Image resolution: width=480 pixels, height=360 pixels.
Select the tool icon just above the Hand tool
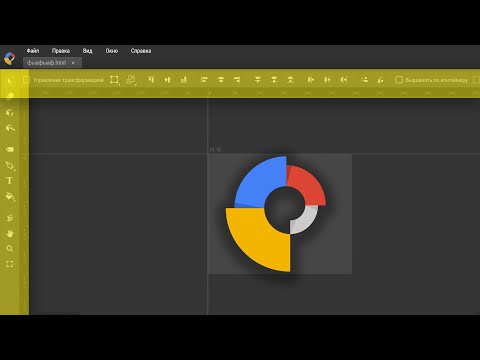click(10, 218)
